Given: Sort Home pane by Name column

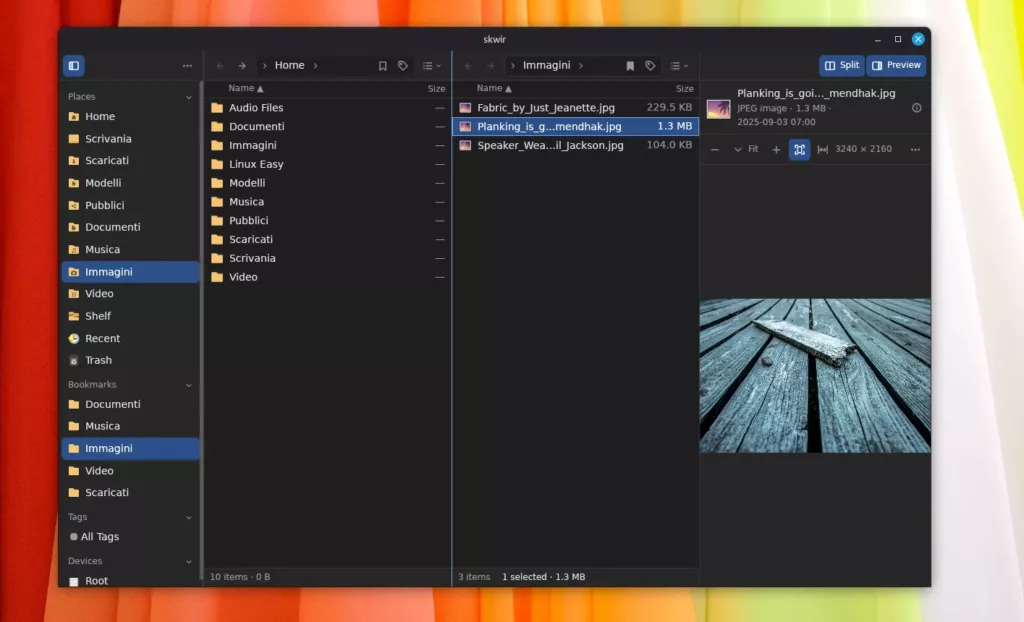Looking at the screenshot, I should click(x=246, y=88).
